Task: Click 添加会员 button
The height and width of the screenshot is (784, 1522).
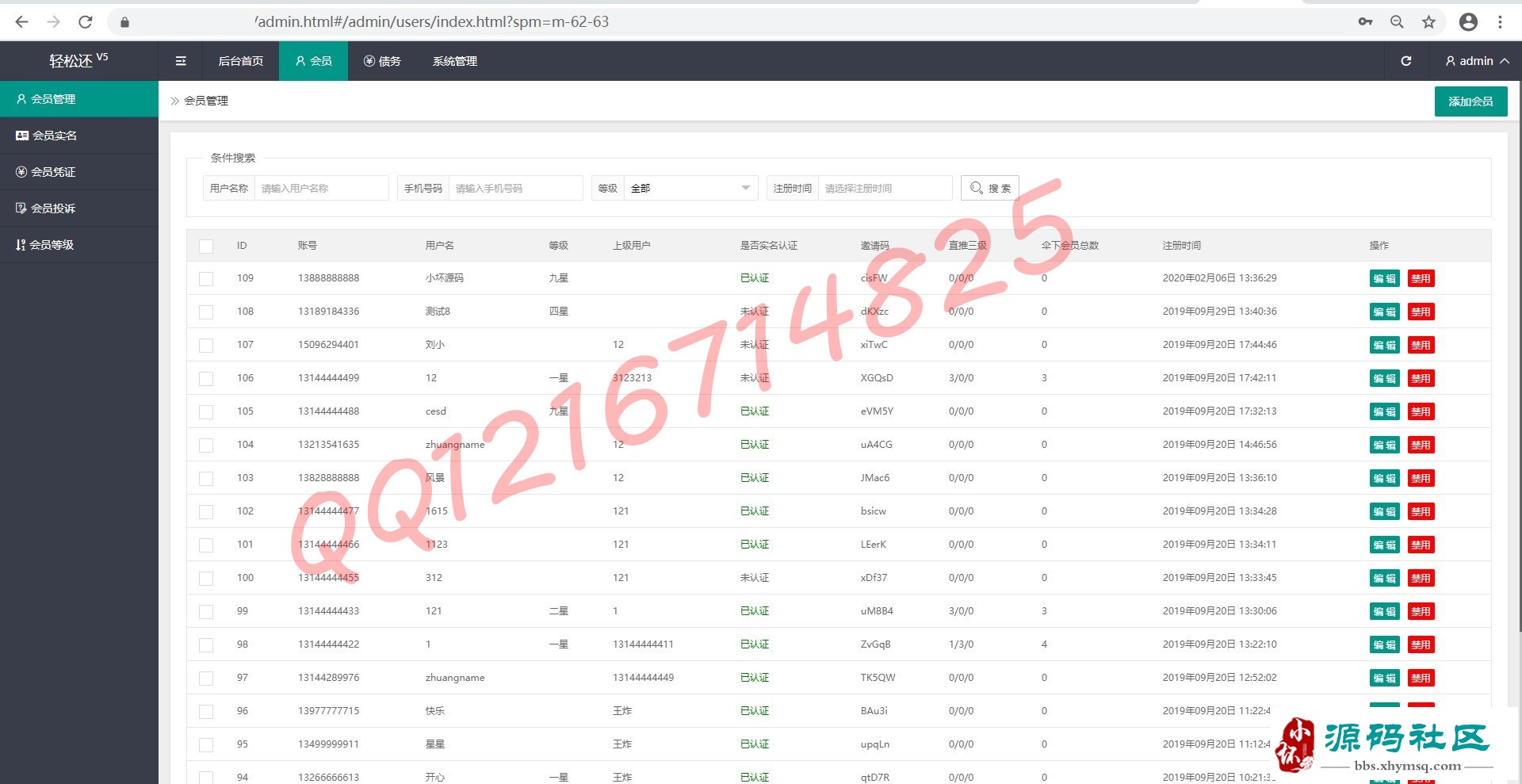Action: pos(1470,101)
